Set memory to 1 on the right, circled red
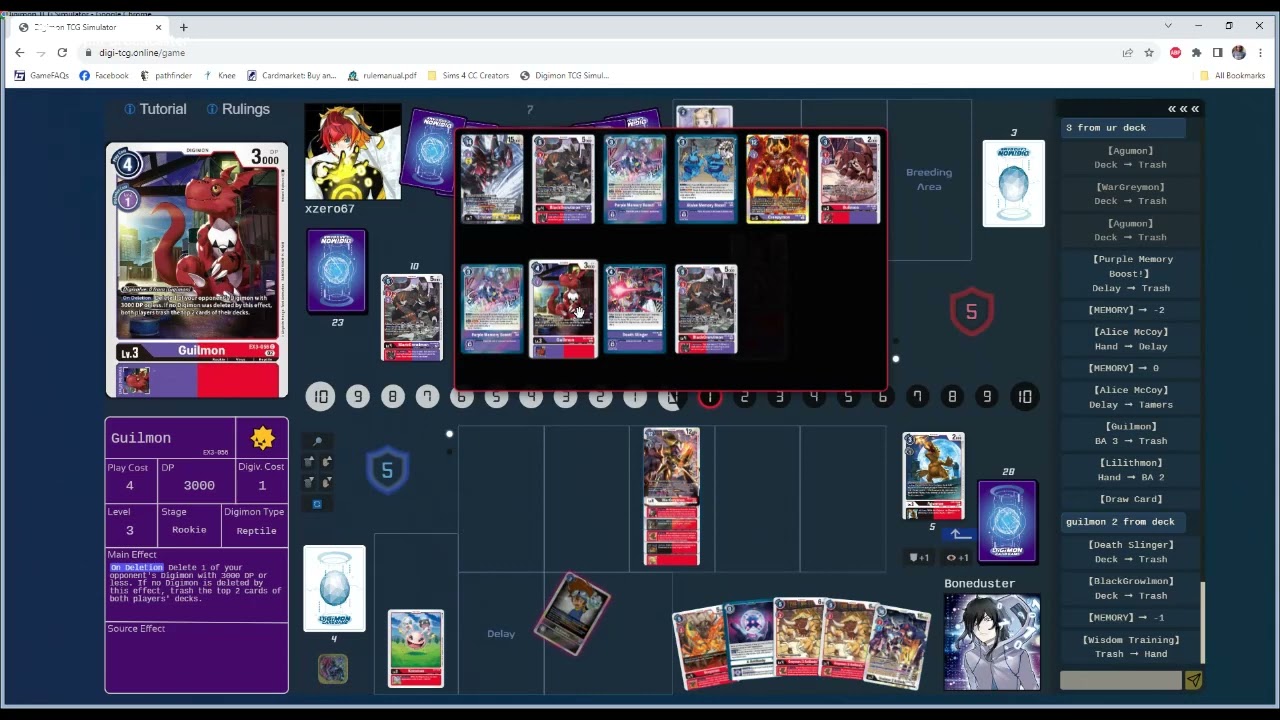 click(709, 397)
